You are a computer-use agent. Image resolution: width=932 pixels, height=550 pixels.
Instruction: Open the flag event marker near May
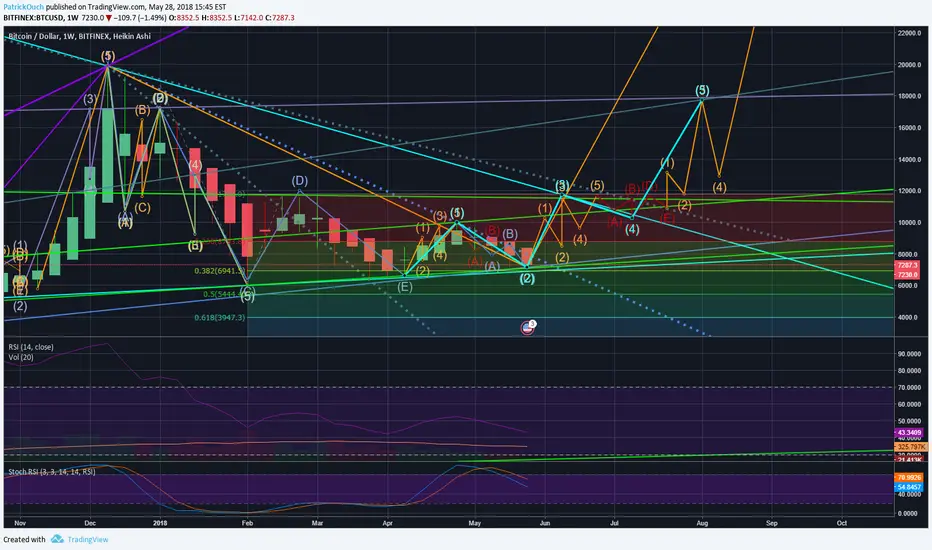pyautogui.click(x=528, y=327)
